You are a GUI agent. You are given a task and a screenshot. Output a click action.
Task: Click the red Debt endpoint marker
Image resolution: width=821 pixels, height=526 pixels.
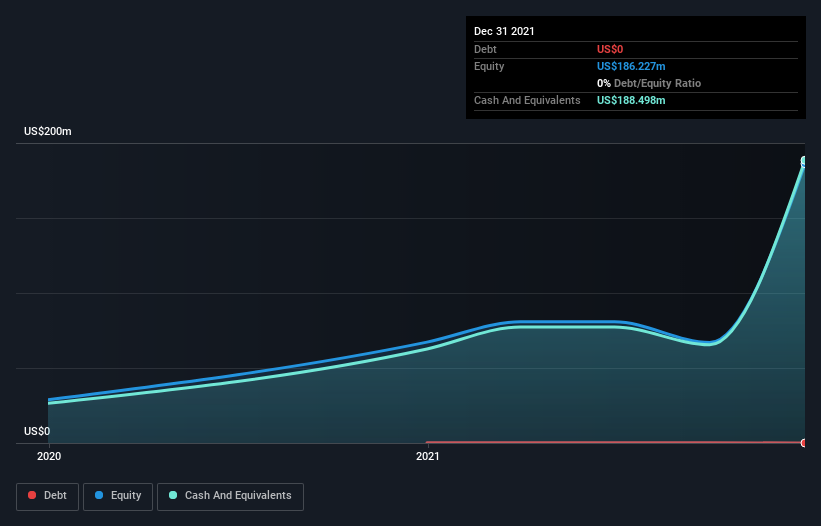pyautogui.click(x=804, y=443)
